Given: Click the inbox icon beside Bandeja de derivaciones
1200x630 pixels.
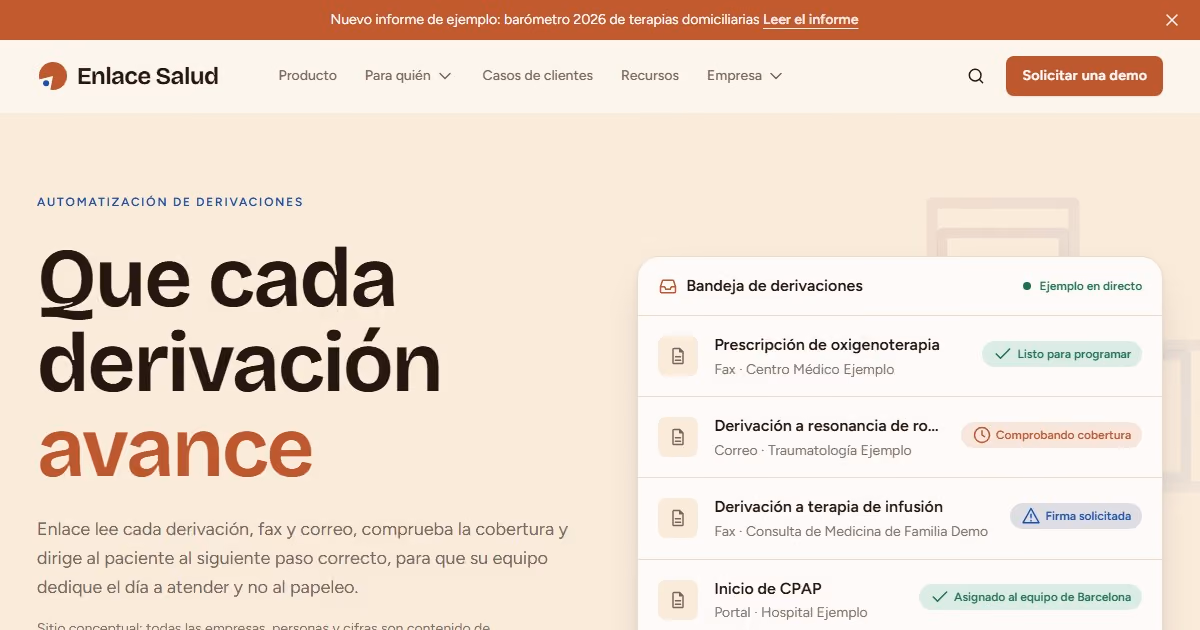Looking at the screenshot, I should pyautogui.click(x=668, y=286).
